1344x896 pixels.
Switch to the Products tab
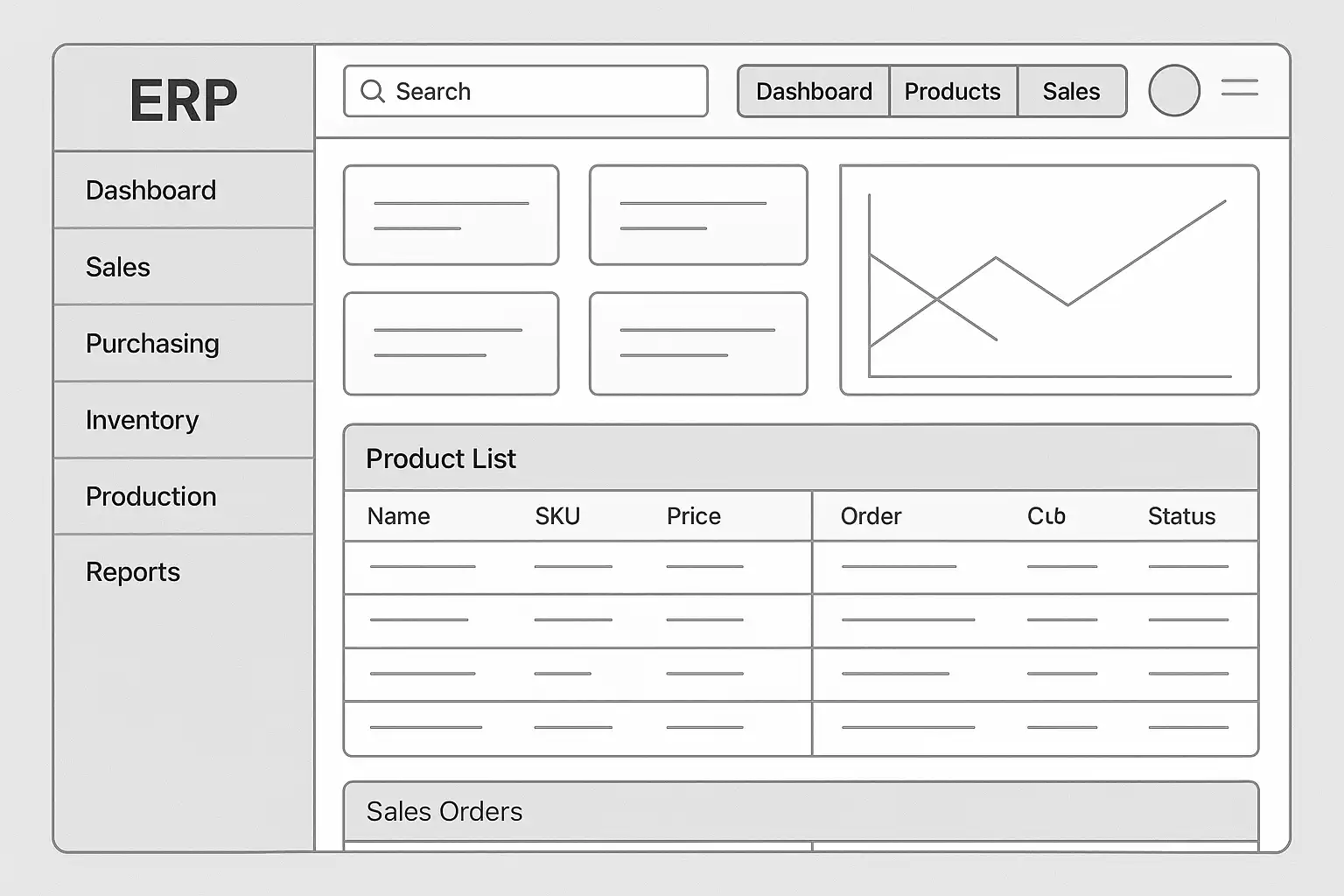(x=952, y=91)
